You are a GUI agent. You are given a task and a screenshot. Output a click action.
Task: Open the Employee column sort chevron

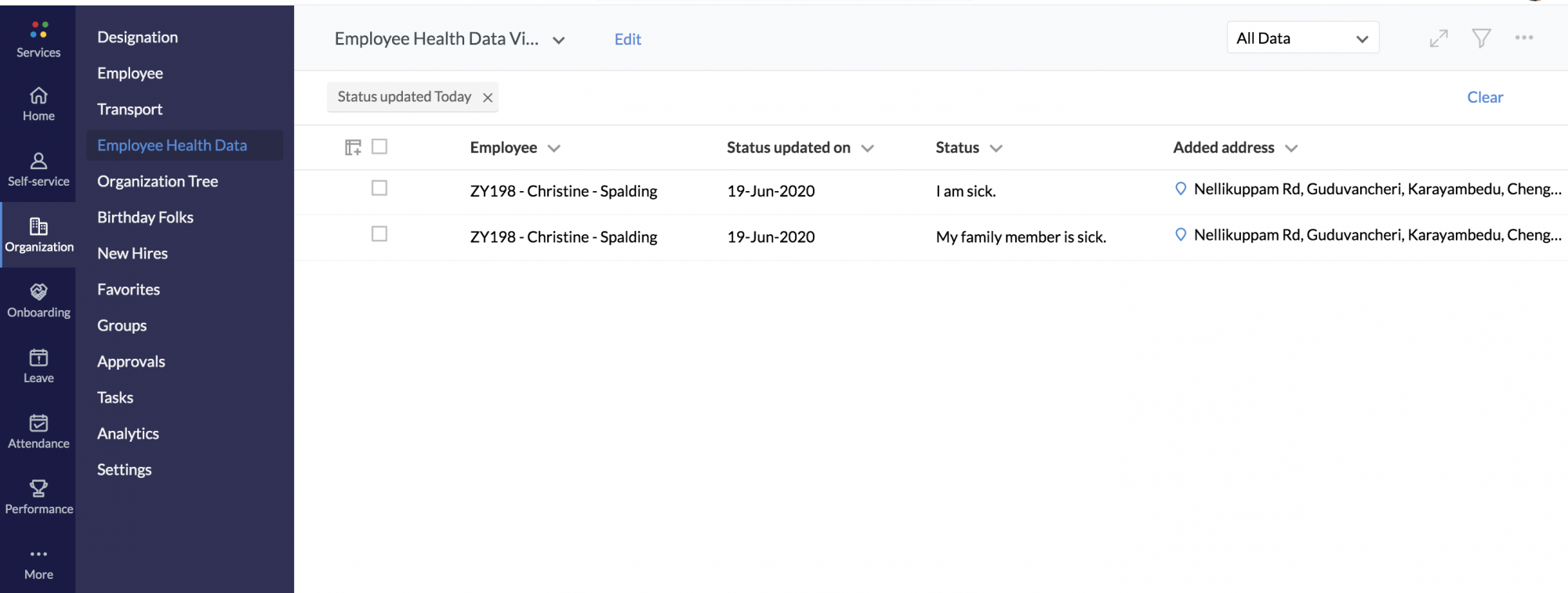click(554, 148)
